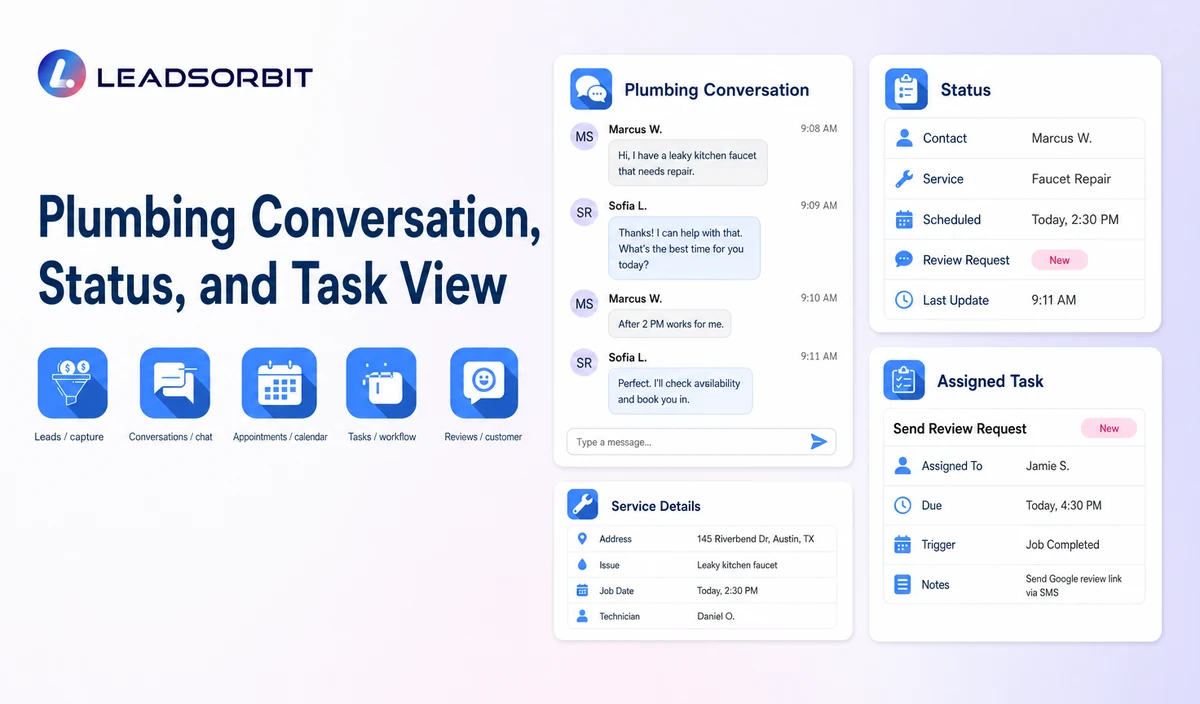Click 'Today, 2:30 PM' in the Job Date row
1200x704 pixels.
point(727,591)
